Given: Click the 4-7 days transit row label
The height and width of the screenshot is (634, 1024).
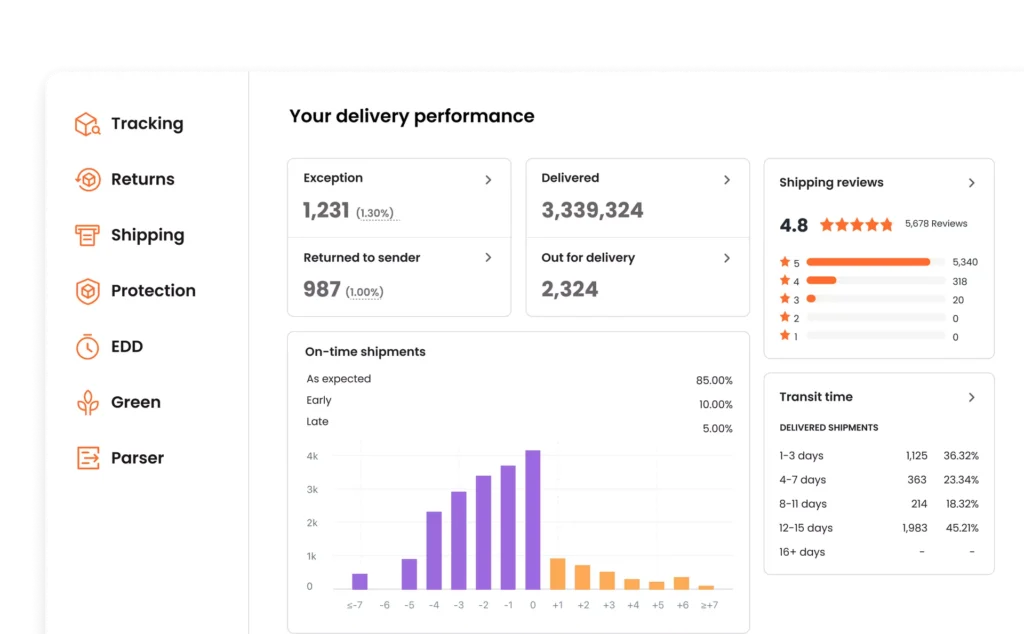Looking at the screenshot, I should pyautogui.click(x=803, y=480).
